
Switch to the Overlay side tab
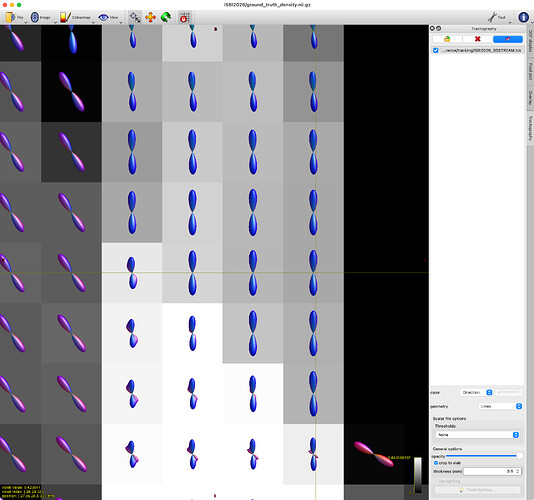[531, 98]
